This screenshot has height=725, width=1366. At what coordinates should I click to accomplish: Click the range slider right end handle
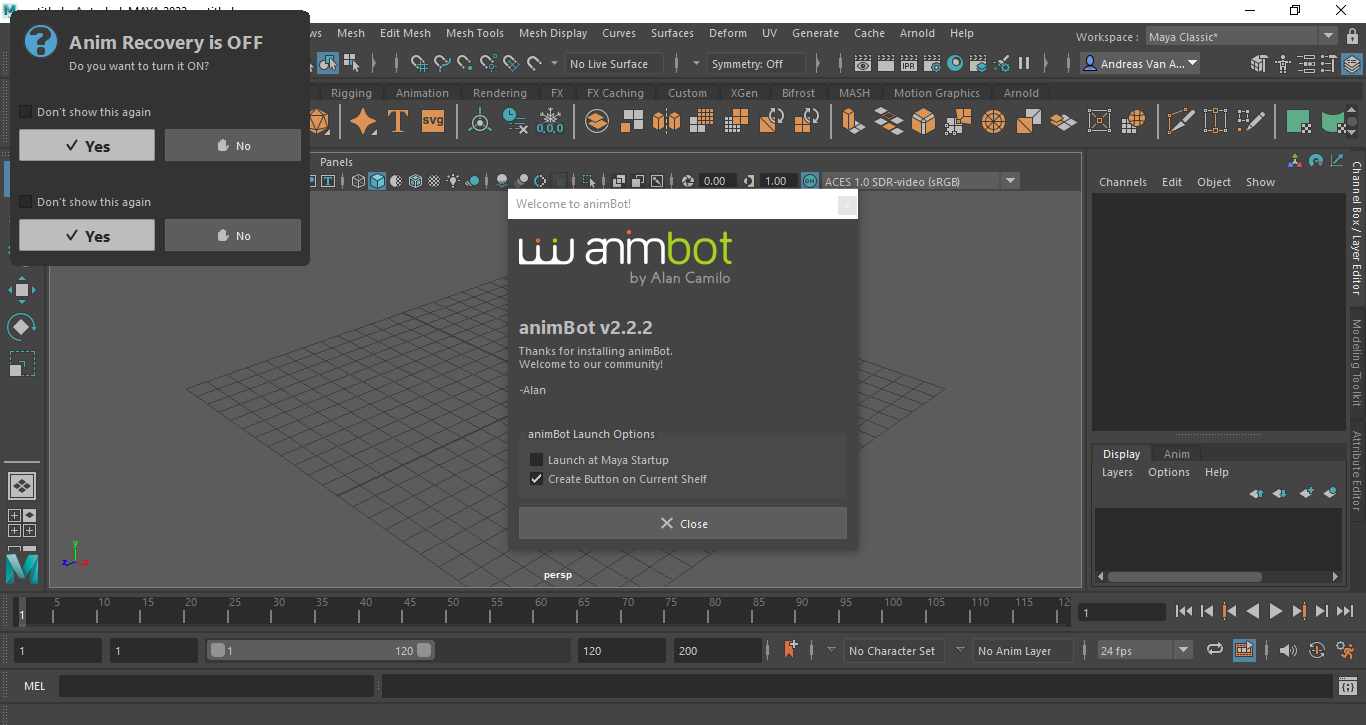[424, 650]
